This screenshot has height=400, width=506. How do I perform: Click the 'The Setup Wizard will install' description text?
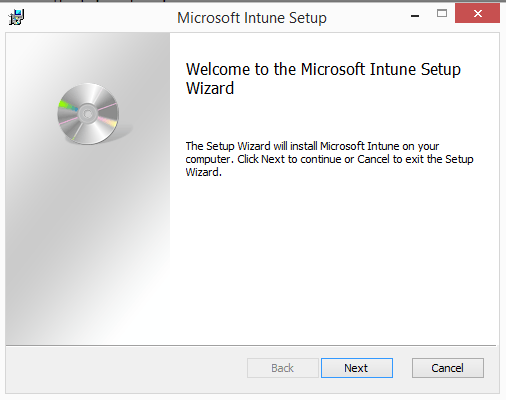(329, 159)
